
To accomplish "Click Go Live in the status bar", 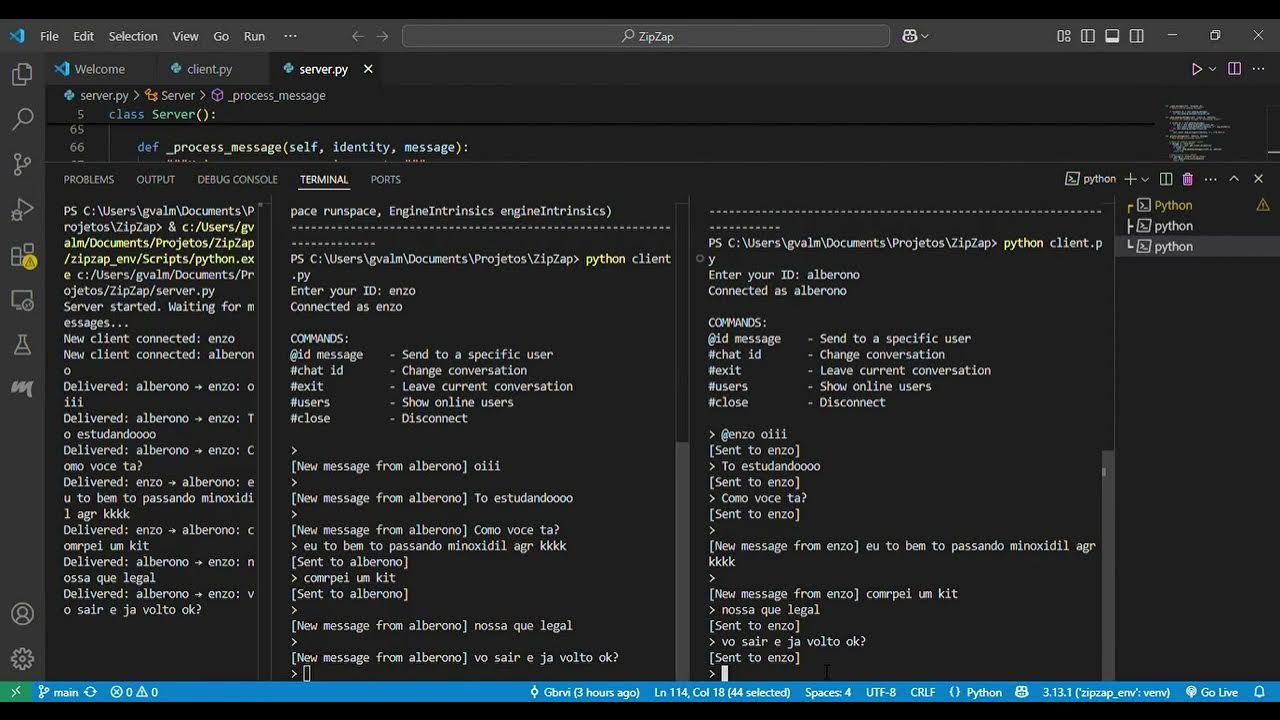I will click(x=1212, y=692).
